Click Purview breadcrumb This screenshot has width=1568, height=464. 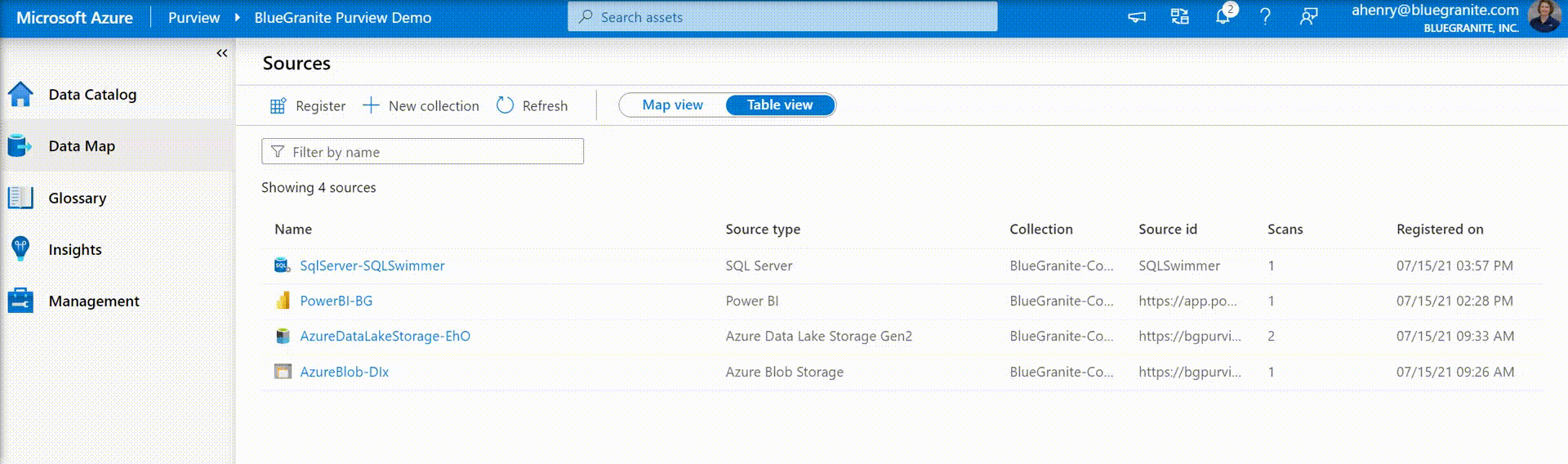point(194,17)
